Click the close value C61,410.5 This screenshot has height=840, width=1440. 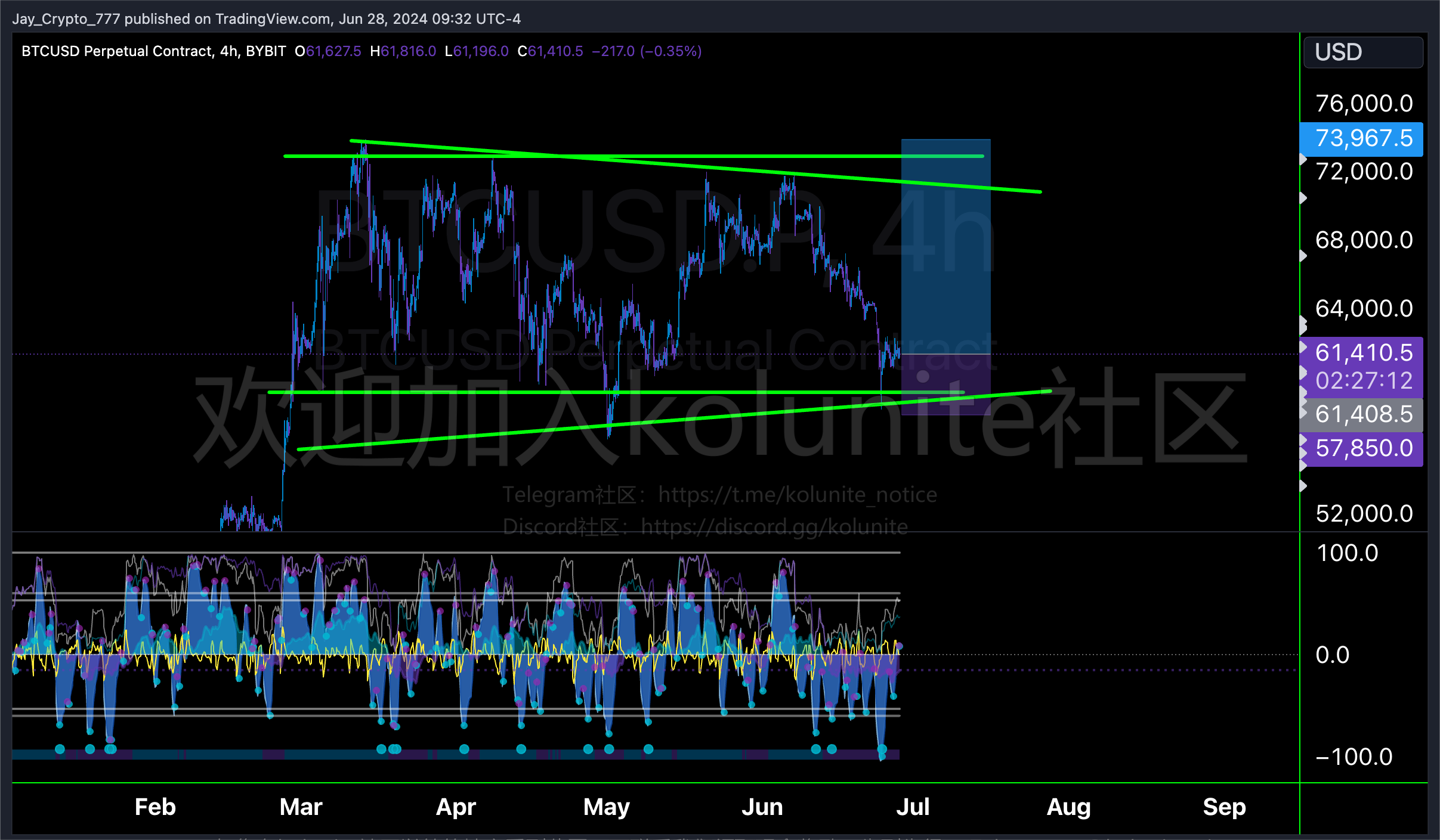[x=550, y=51]
